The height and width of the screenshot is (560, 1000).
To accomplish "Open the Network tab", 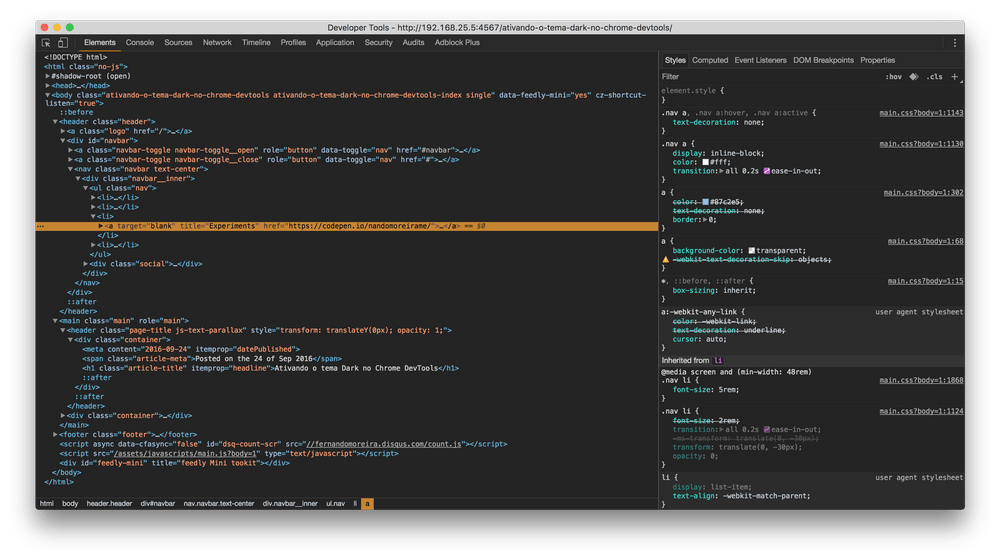I will click(217, 43).
